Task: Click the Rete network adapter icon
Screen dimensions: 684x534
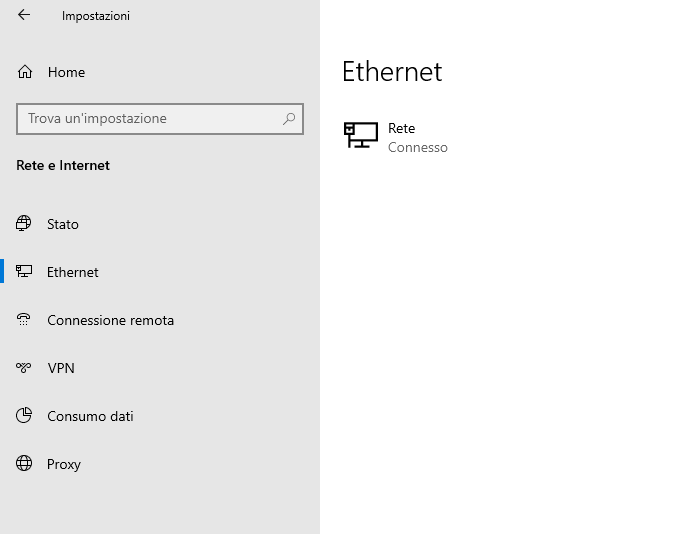Action: [x=361, y=135]
